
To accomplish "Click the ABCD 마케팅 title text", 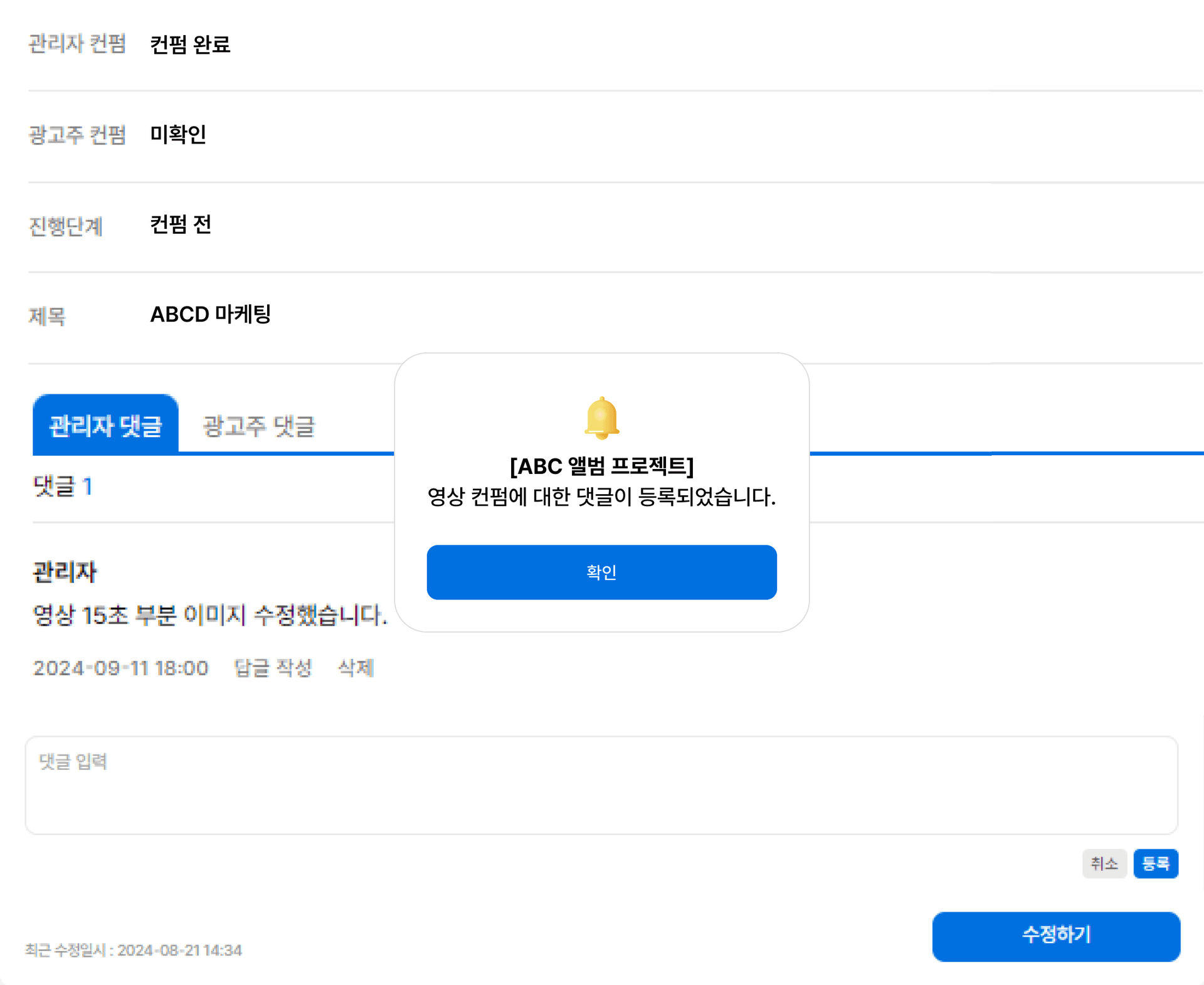I will pos(210,314).
